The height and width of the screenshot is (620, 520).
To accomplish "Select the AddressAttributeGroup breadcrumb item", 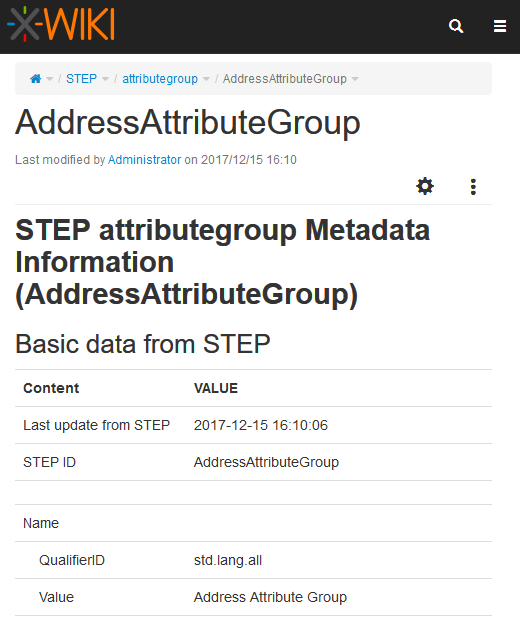I will point(285,79).
